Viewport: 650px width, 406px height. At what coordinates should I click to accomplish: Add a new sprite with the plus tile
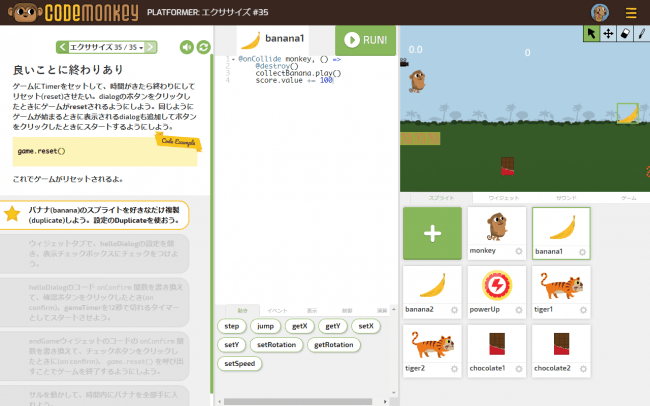click(x=431, y=233)
